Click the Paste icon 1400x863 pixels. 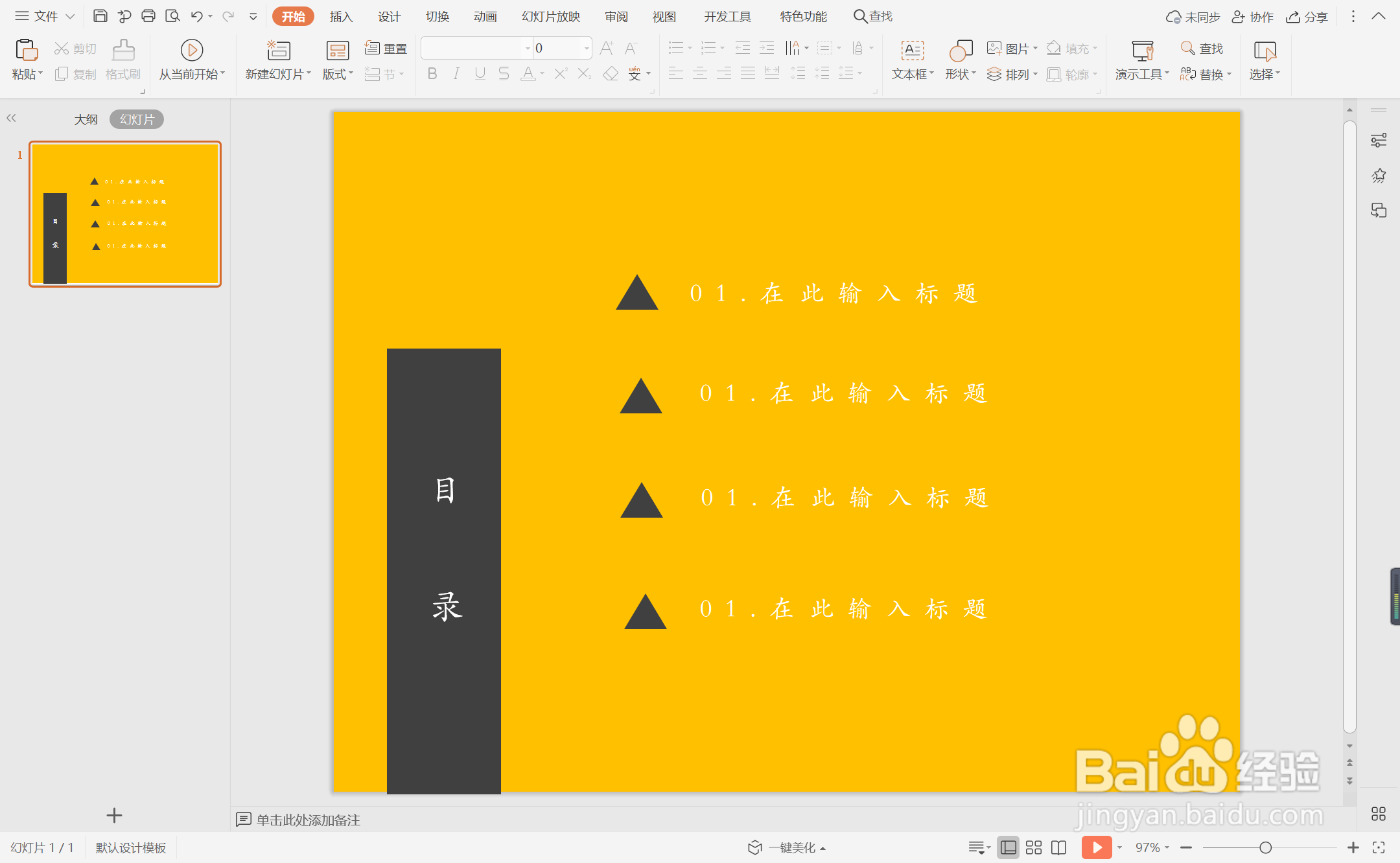tap(26, 51)
